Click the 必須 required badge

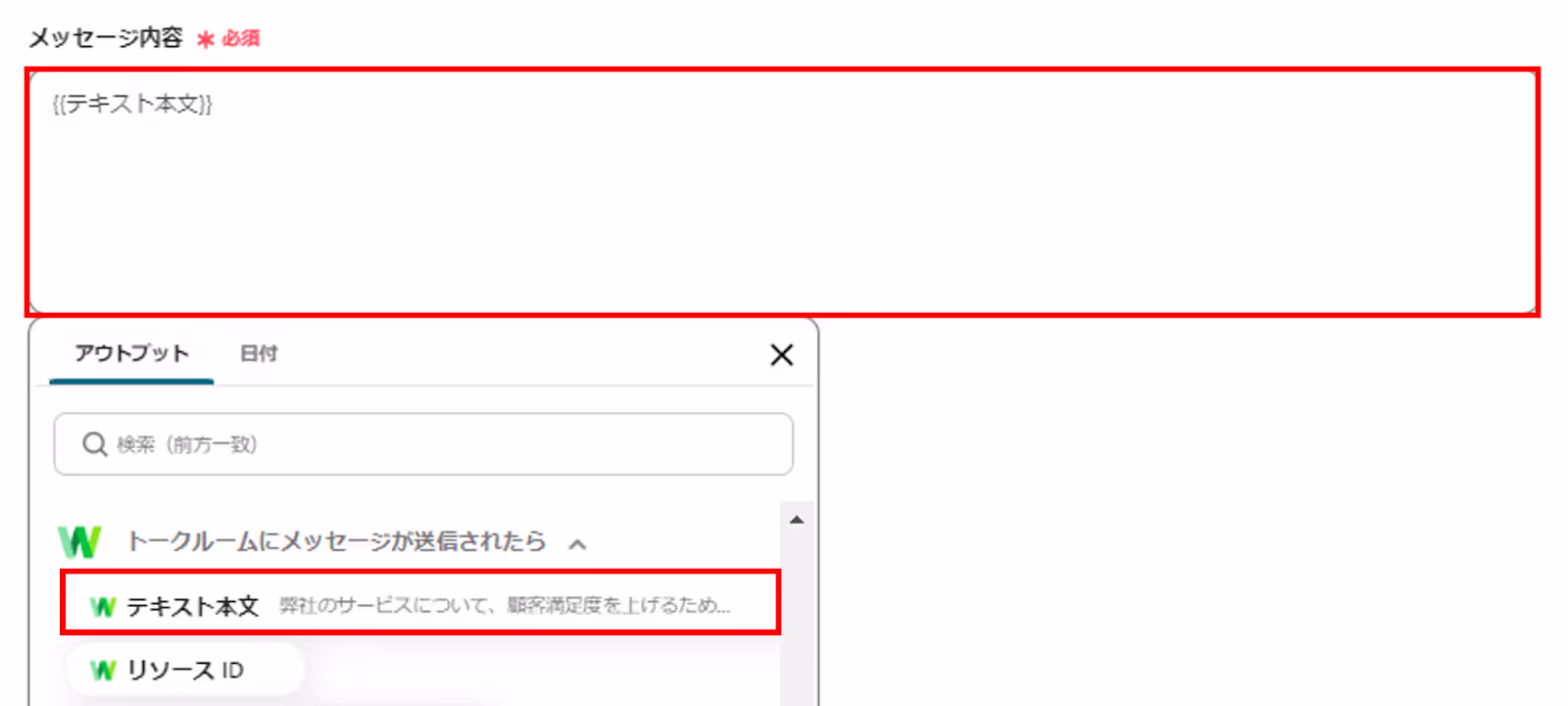[x=241, y=38]
